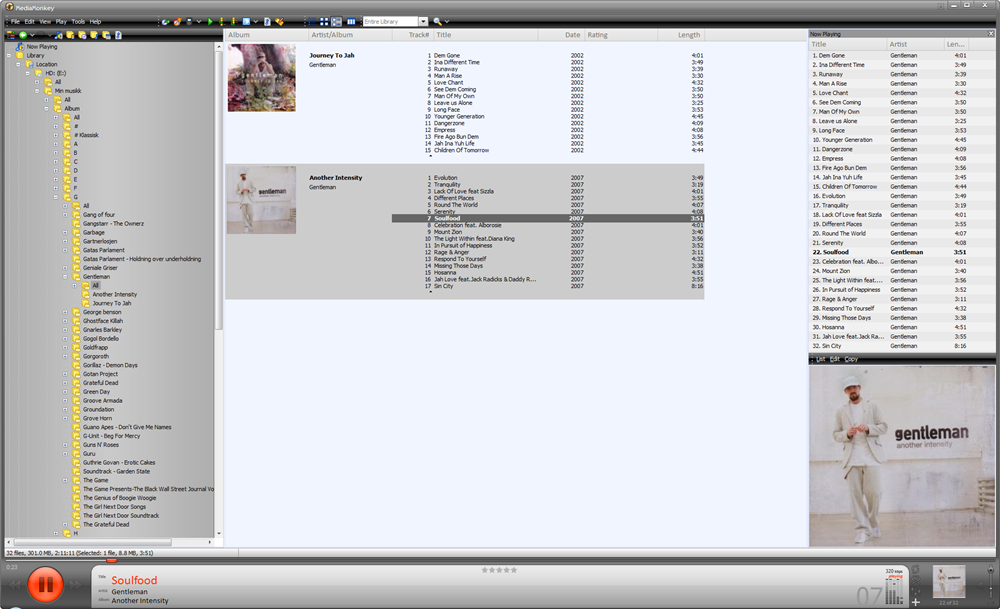Image resolution: width=1000 pixels, height=609 pixels.
Task: Select album art with details view icon
Action: coord(336,22)
